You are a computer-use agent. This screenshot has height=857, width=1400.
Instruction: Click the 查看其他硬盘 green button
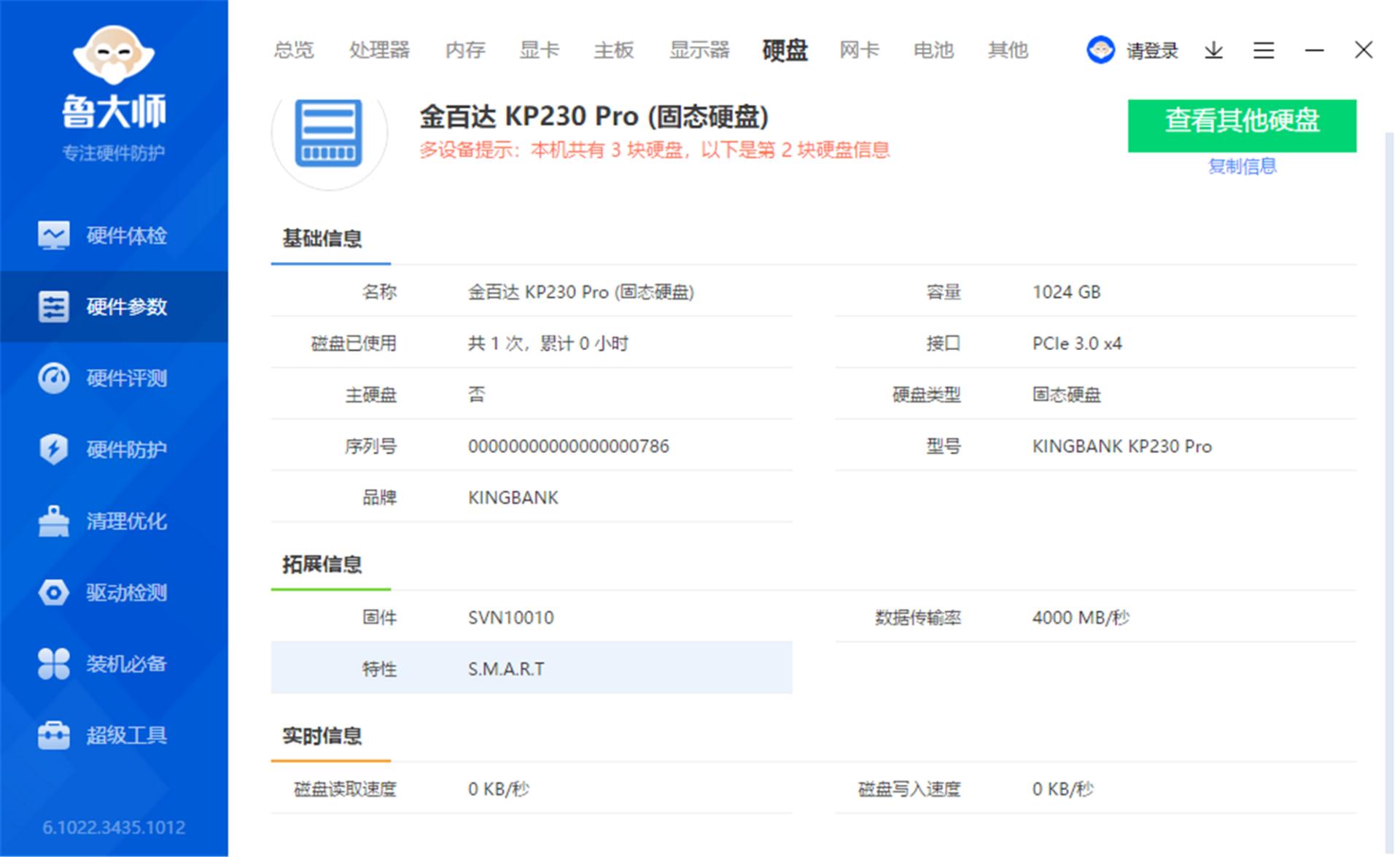point(1242,124)
